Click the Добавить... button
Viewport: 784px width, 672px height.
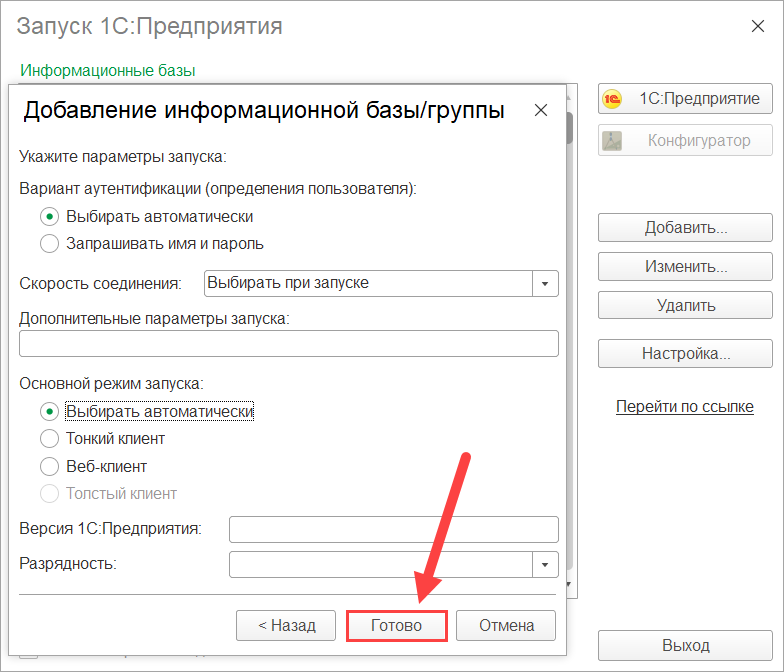(x=686, y=228)
